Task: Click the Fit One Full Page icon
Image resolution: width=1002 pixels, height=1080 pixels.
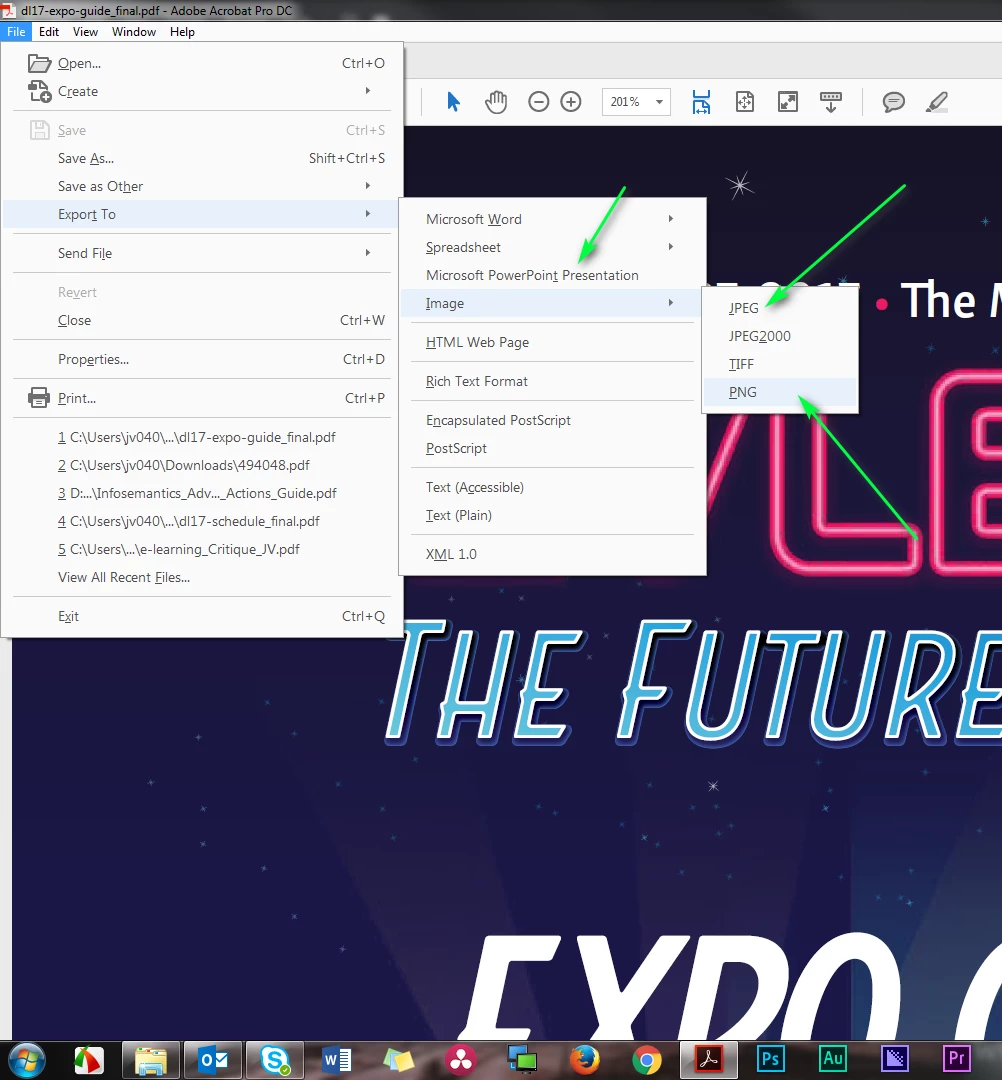Action: tap(744, 102)
